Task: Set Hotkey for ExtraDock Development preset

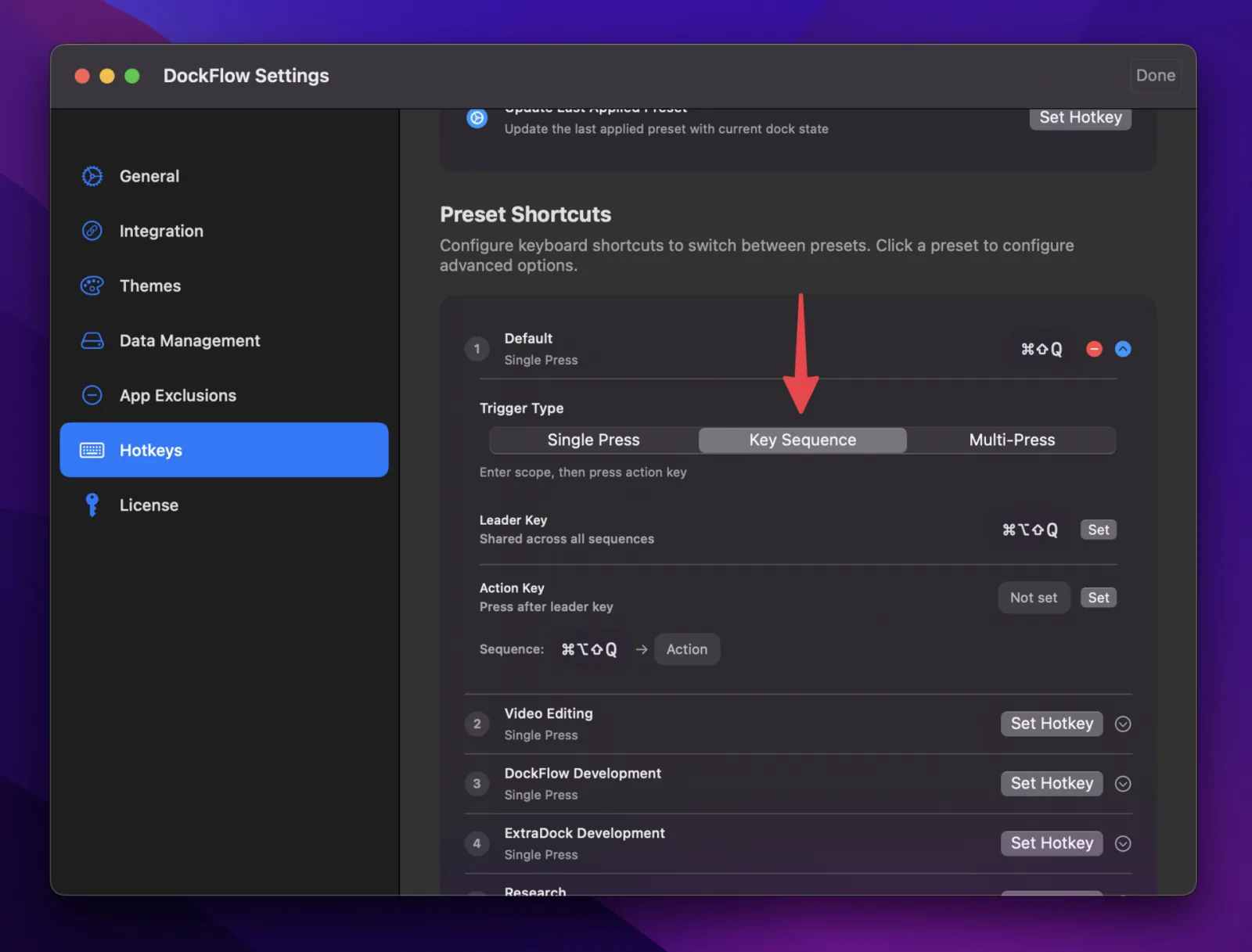Action: pyautogui.click(x=1052, y=843)
